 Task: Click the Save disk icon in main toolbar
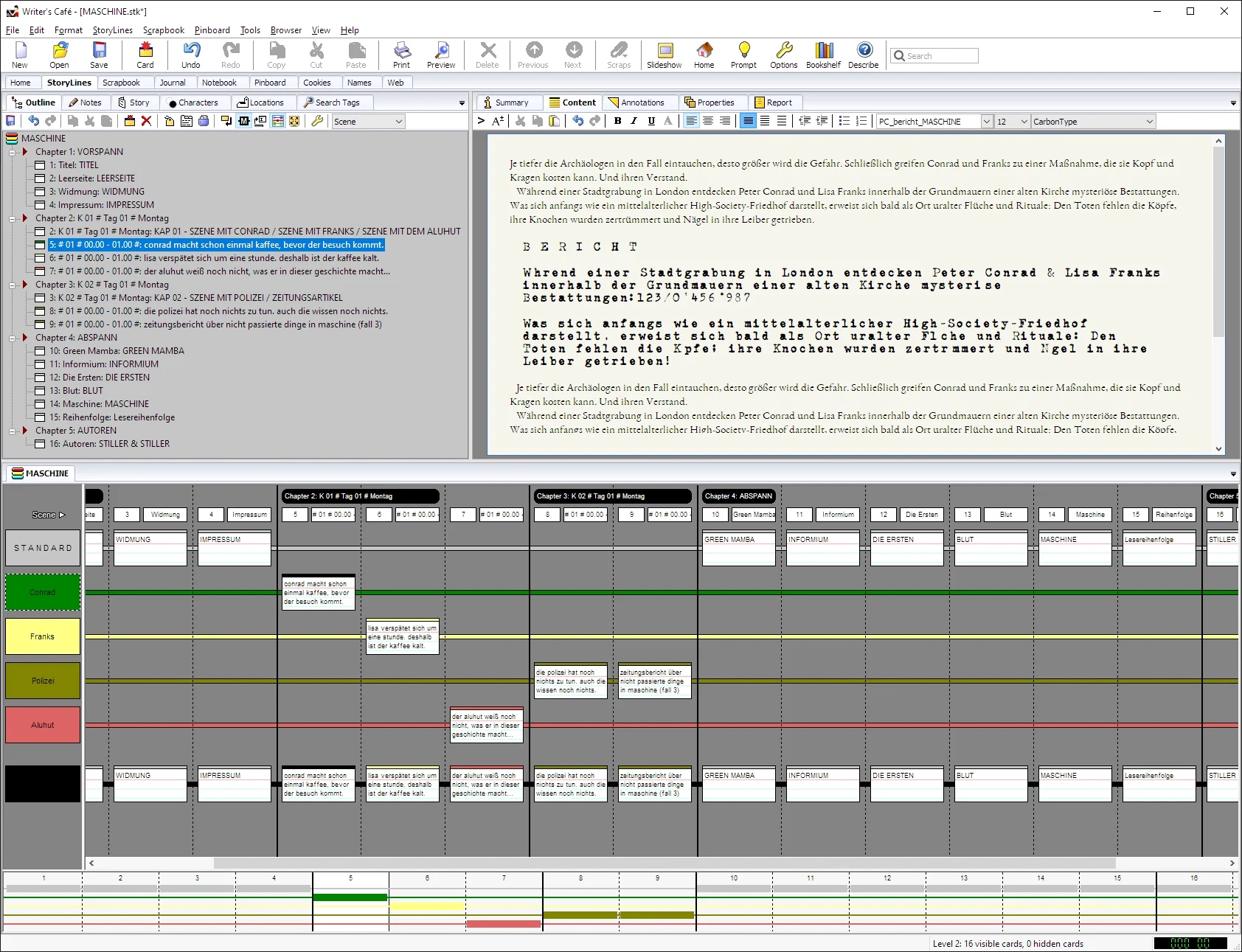[x=99, y=55]
